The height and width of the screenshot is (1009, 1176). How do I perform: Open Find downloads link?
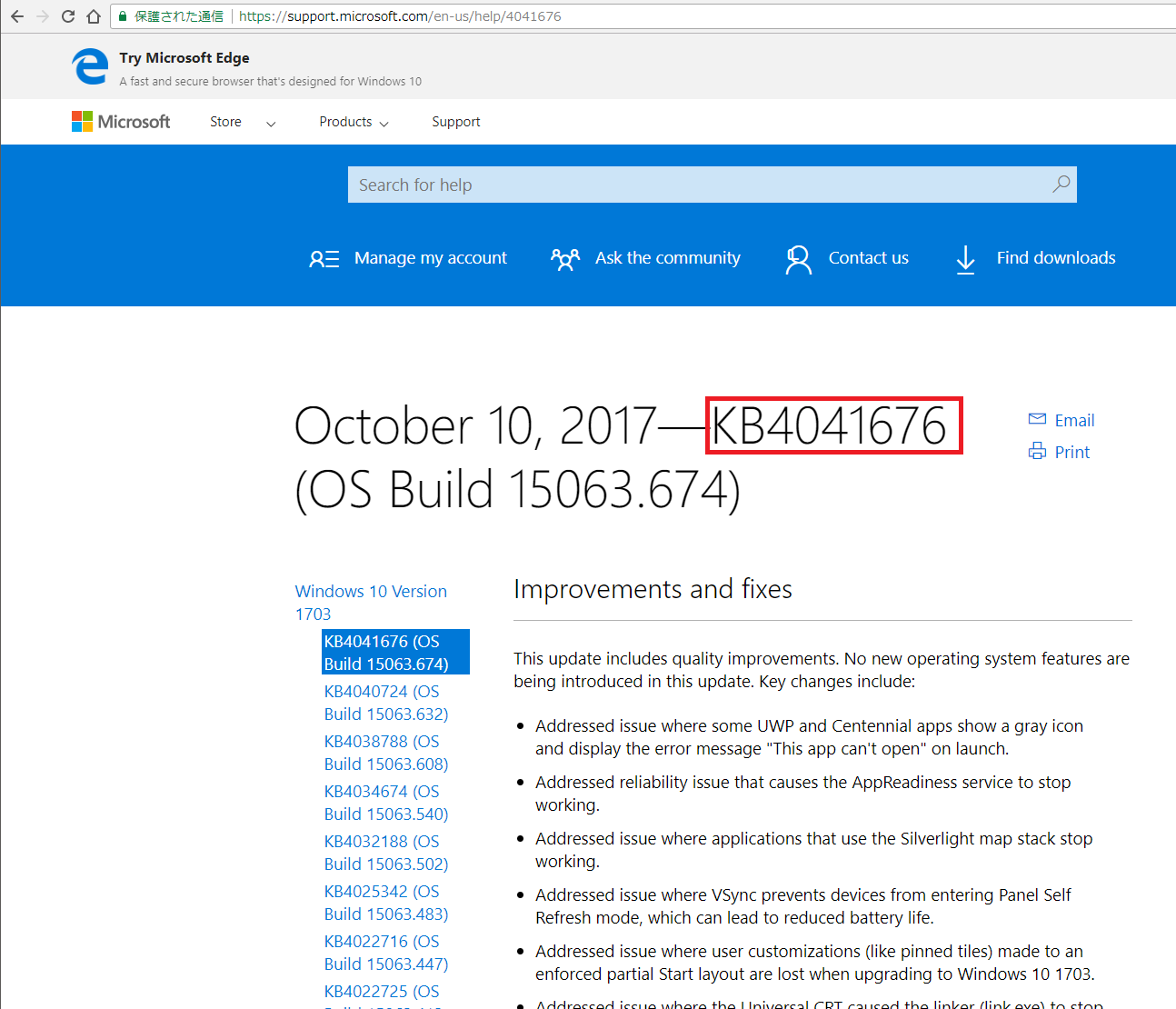coord(1056,258)
